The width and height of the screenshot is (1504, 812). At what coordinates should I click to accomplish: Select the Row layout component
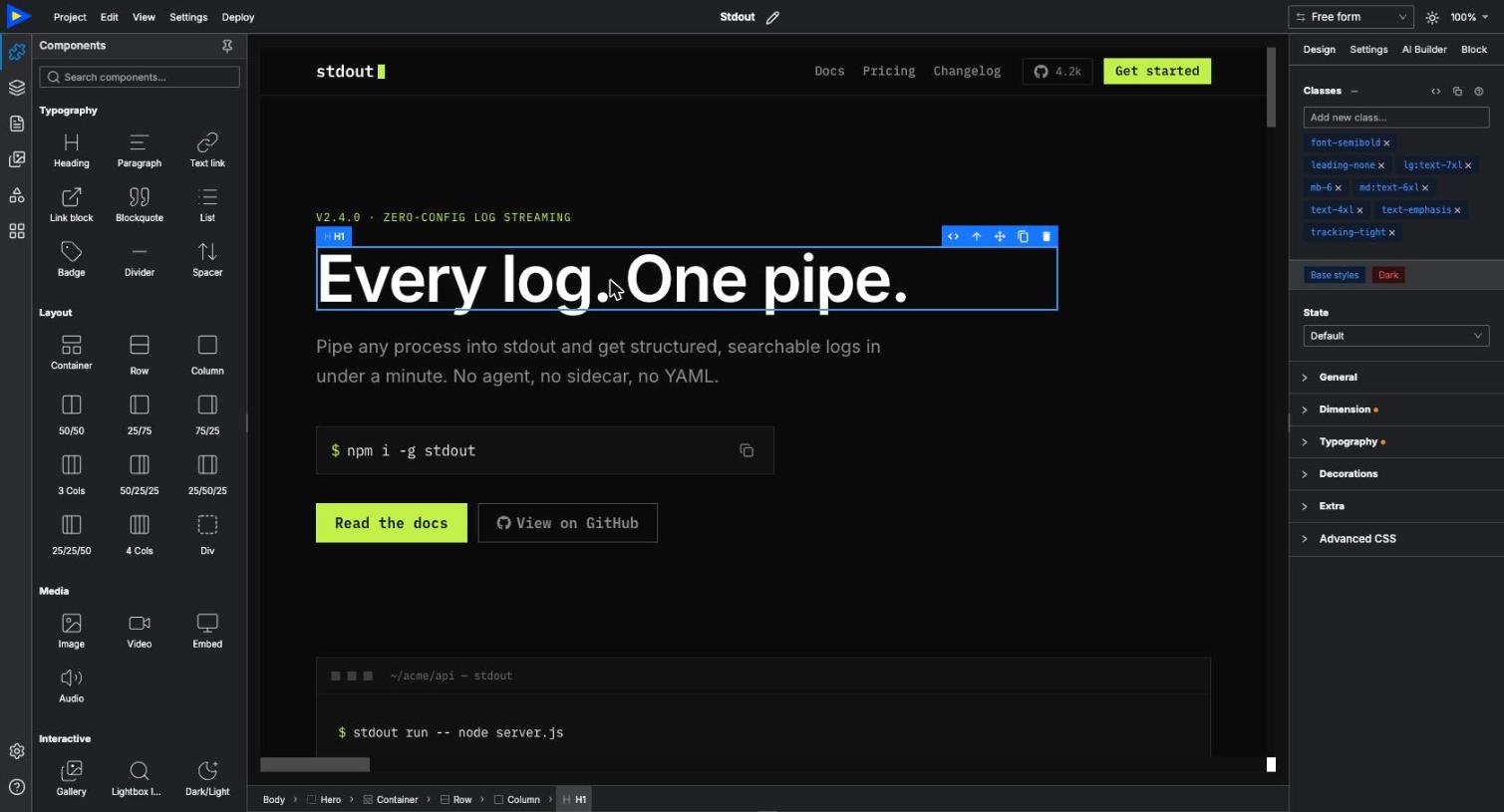point(140,355)
